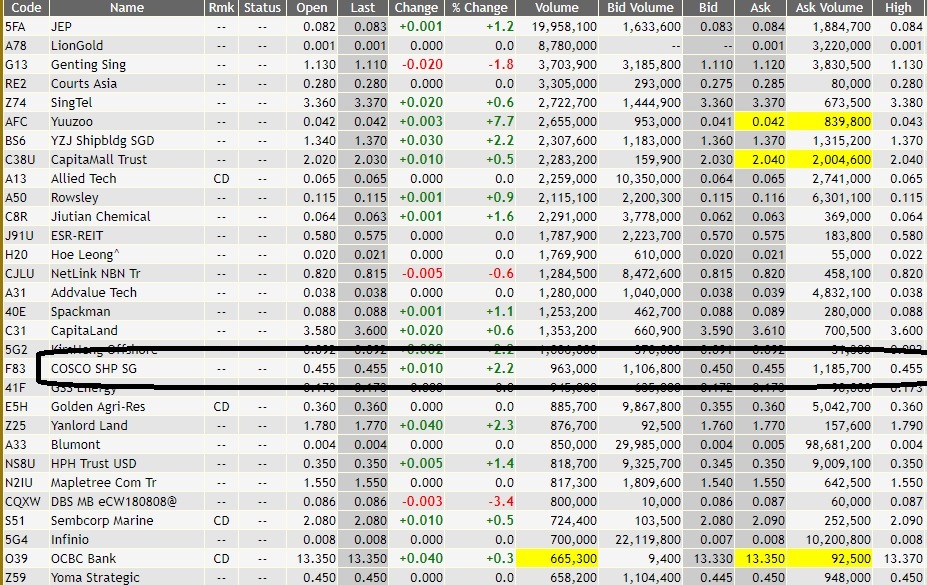Select SingTel stock name

pyautogui.click(x=72, y=103)
